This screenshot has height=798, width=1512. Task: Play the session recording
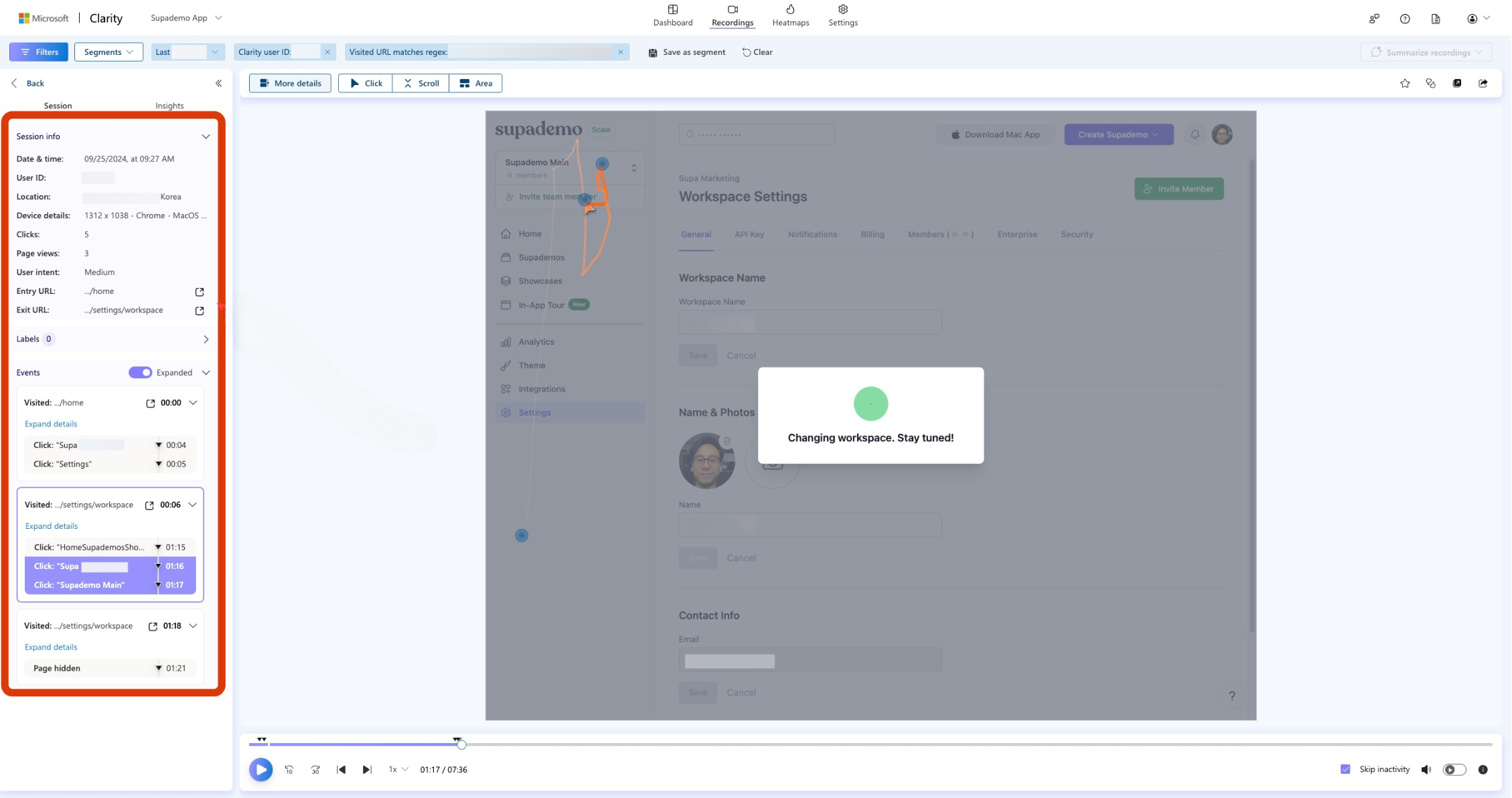[x=261, y=769]
